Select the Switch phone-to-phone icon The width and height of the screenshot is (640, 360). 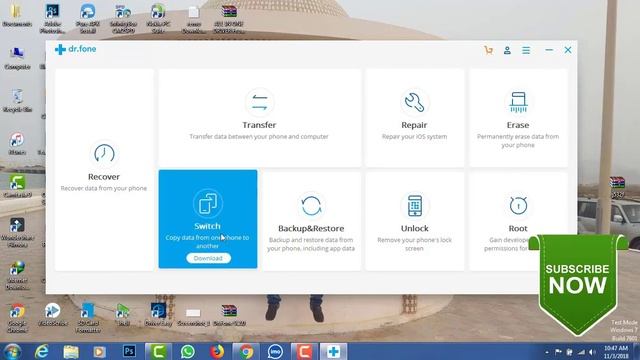(208, 203)
